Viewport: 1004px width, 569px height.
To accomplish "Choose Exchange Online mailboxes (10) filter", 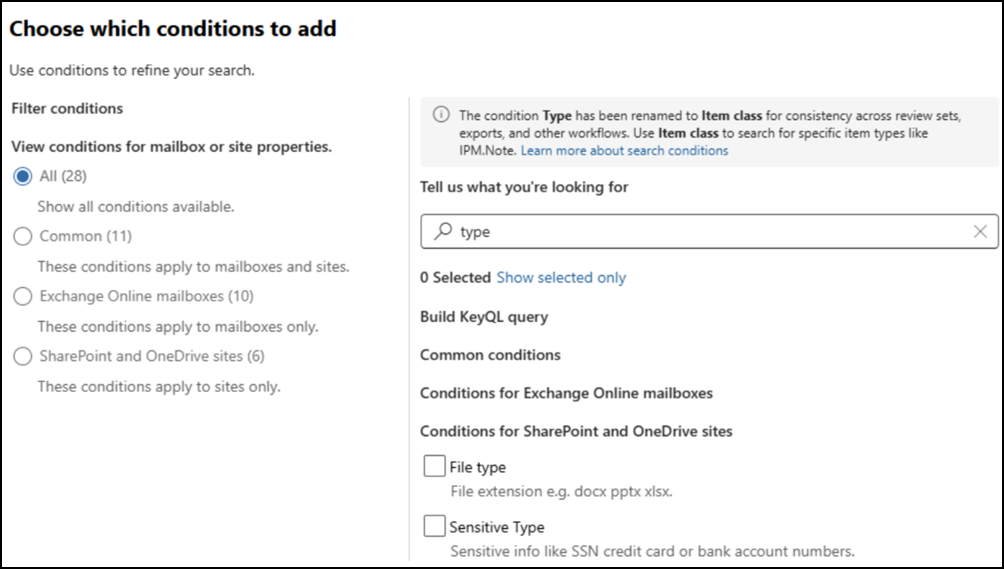I will pos(23,296).
